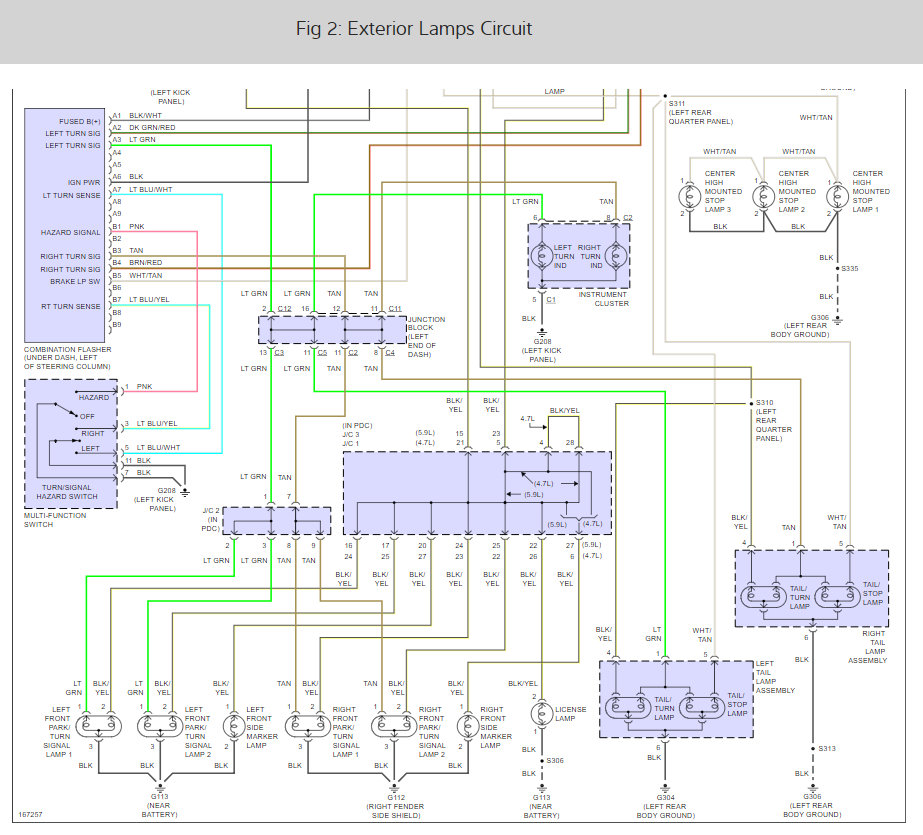Click the 'Fig 2: Exterior Lamps Circuit' title
This screenshot has width=923, height=835.
click(x=414, y=29)
